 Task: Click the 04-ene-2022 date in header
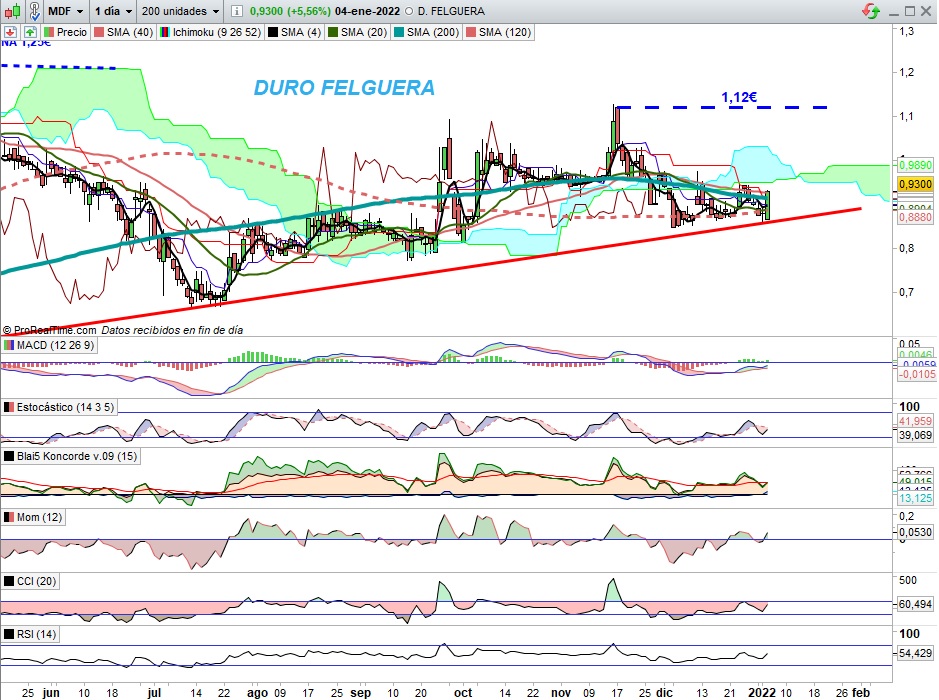[368, 11]
